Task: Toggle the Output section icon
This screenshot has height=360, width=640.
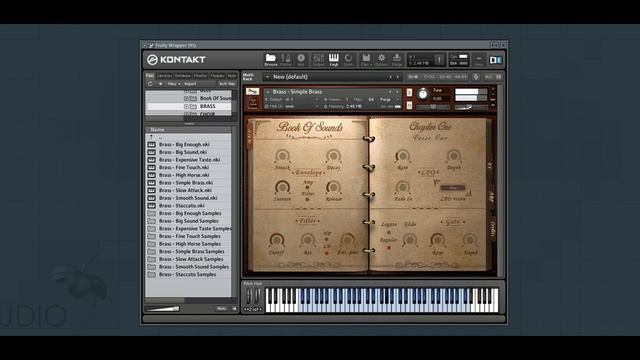Action: coord(318,60)
